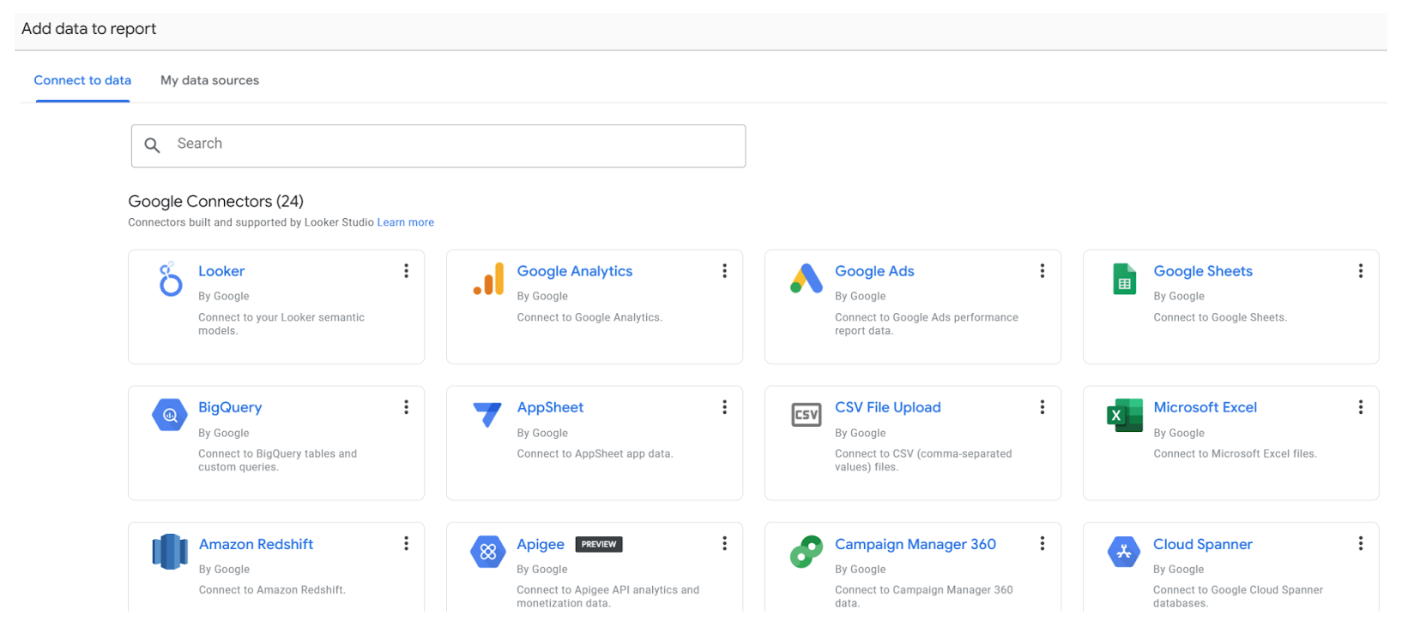
Task: Focus the Search connectors input field
Action: 438,145
